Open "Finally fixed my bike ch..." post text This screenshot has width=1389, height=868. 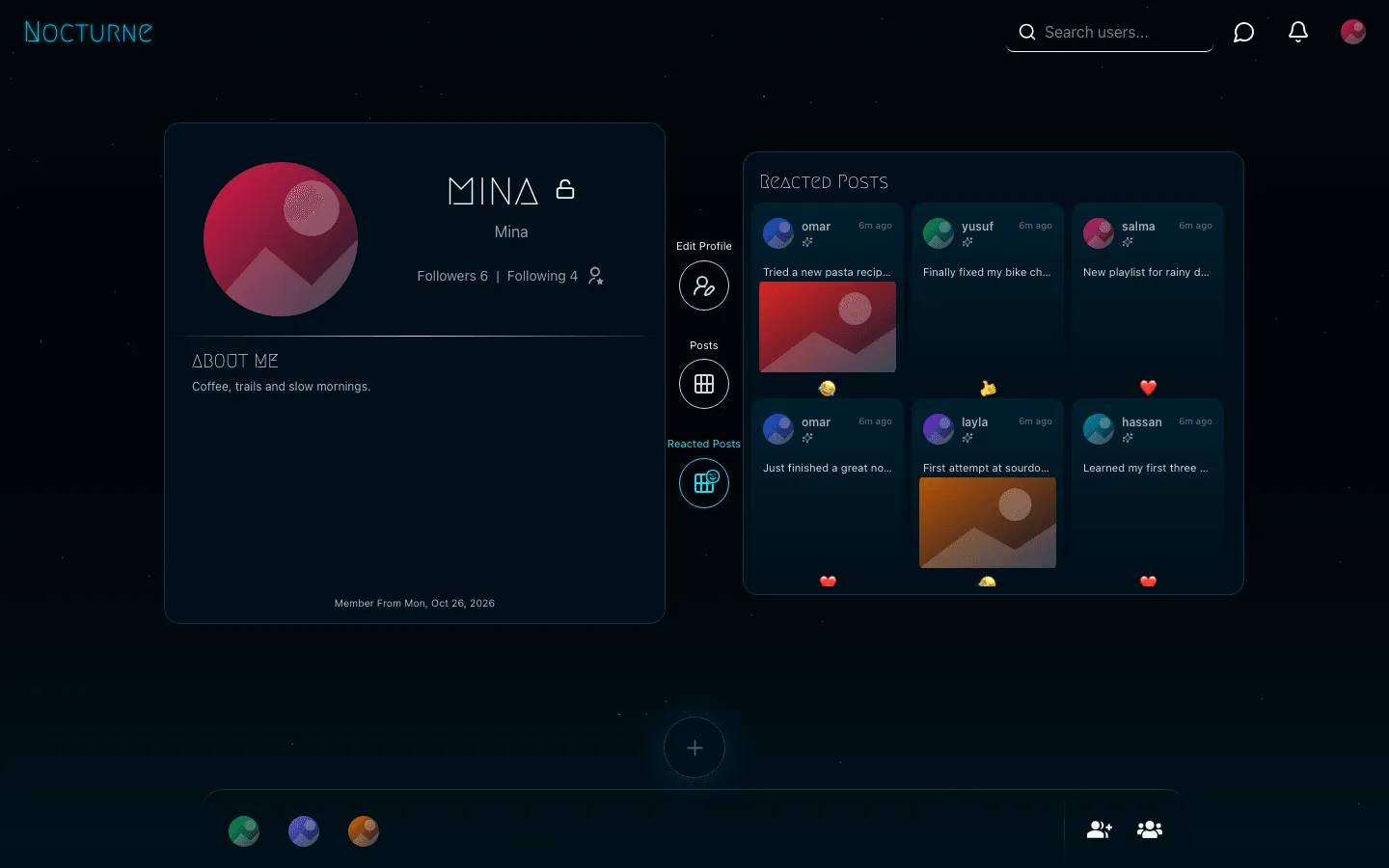(987, 272)
